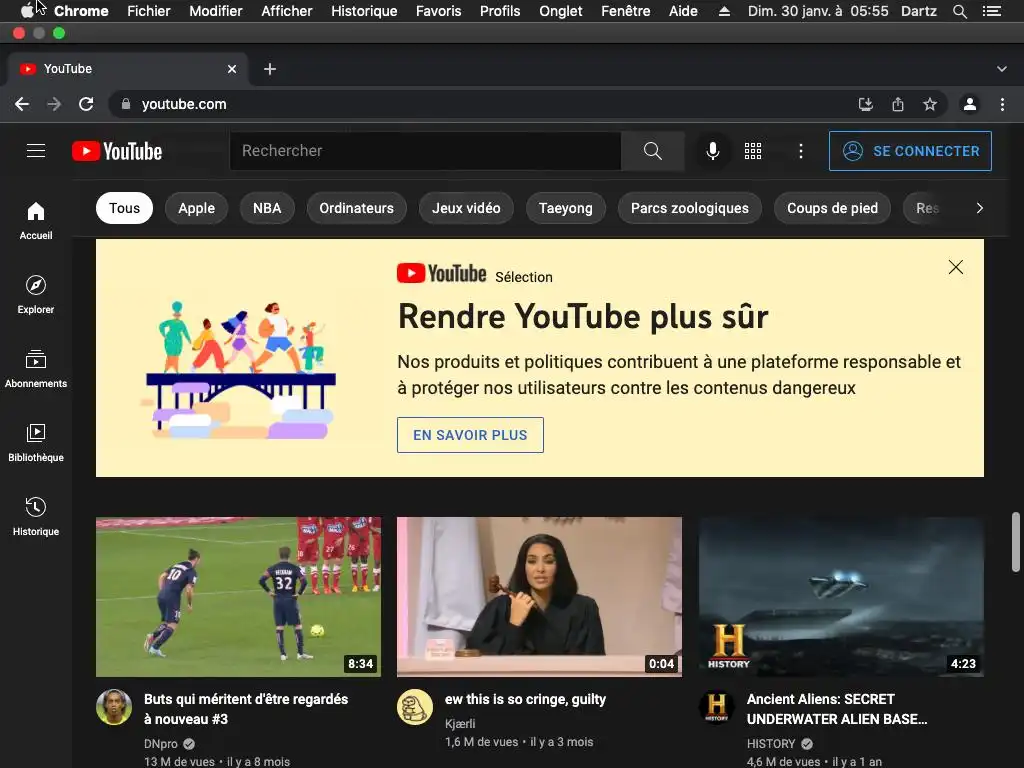This screenshot has width=1024, height=768.
Task: Open the Fichier menu
Action: (149, 11)
